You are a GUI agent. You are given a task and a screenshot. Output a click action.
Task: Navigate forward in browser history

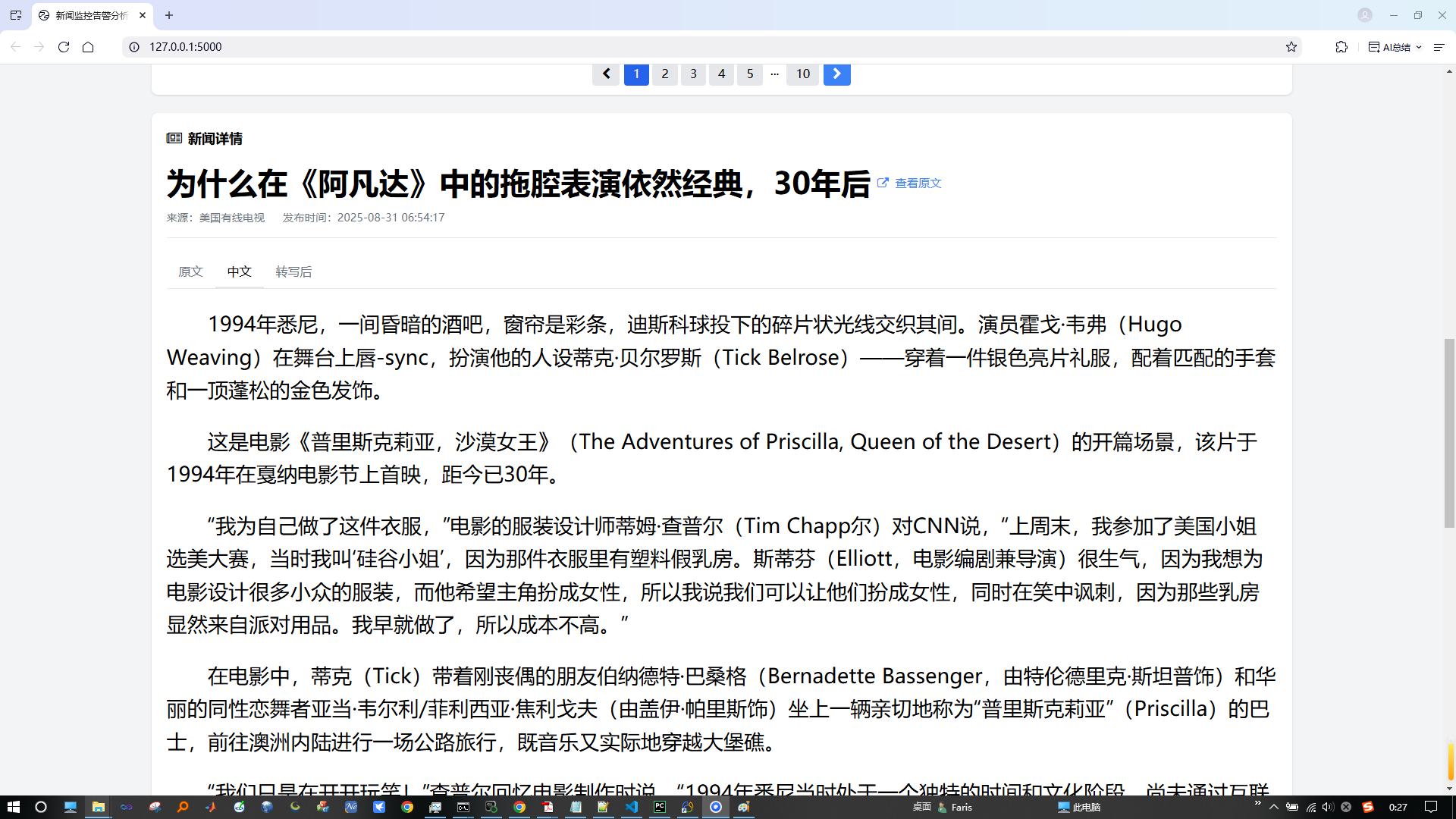click(x=39, y=47)
